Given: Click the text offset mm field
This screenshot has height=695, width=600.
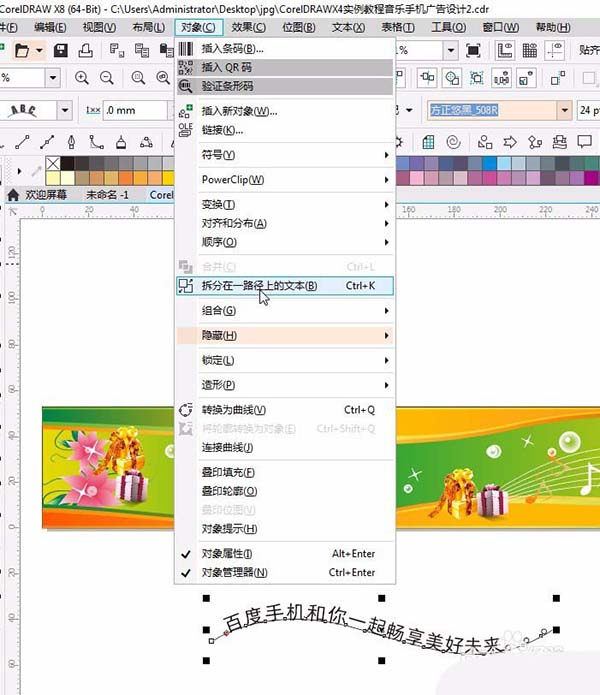Looking at the screenshot, I should point(136,110).
